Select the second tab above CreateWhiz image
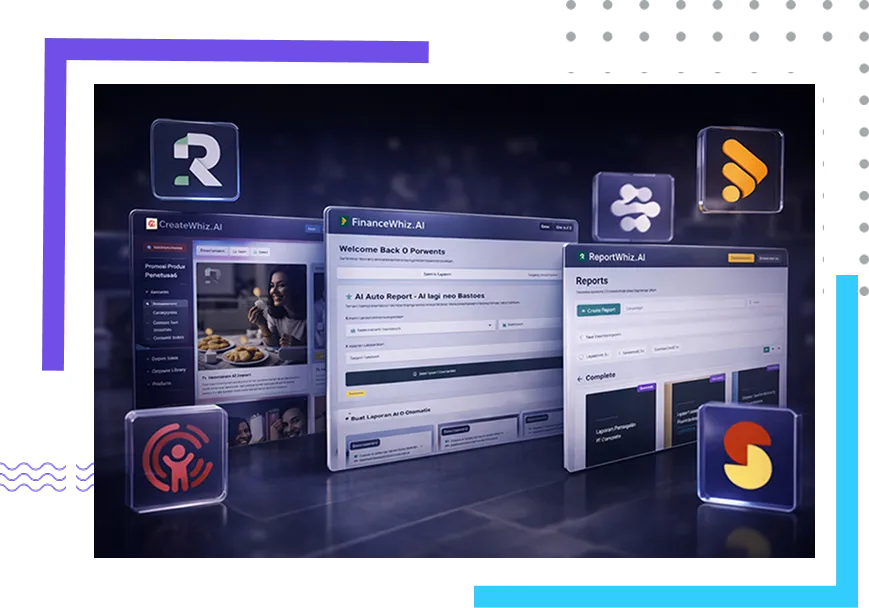This screenshot has width=869, height=608. tap(239, 251)
